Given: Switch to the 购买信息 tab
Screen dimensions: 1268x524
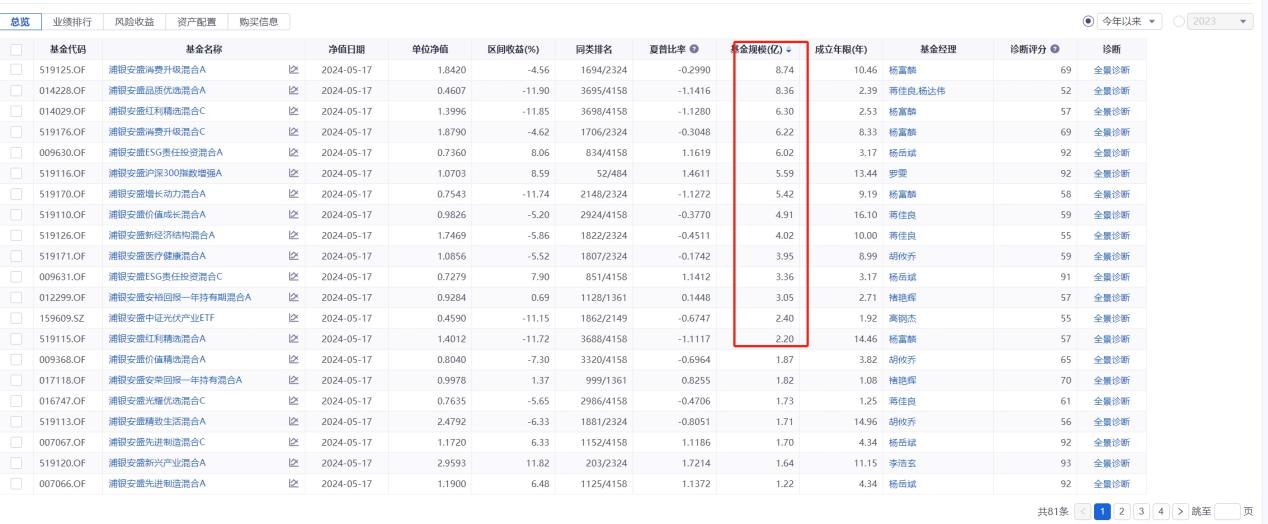Looking at the screenshot, I should tap(259, 21).
